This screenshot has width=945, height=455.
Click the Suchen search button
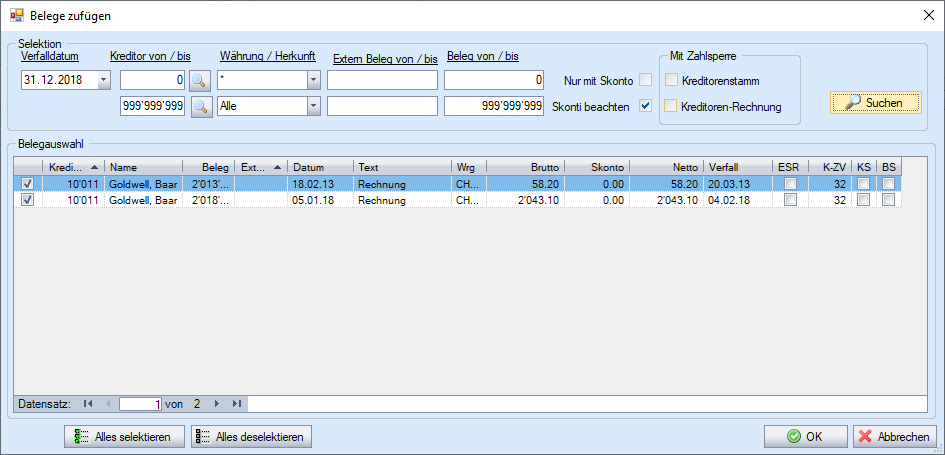click(x=875, y=102)
